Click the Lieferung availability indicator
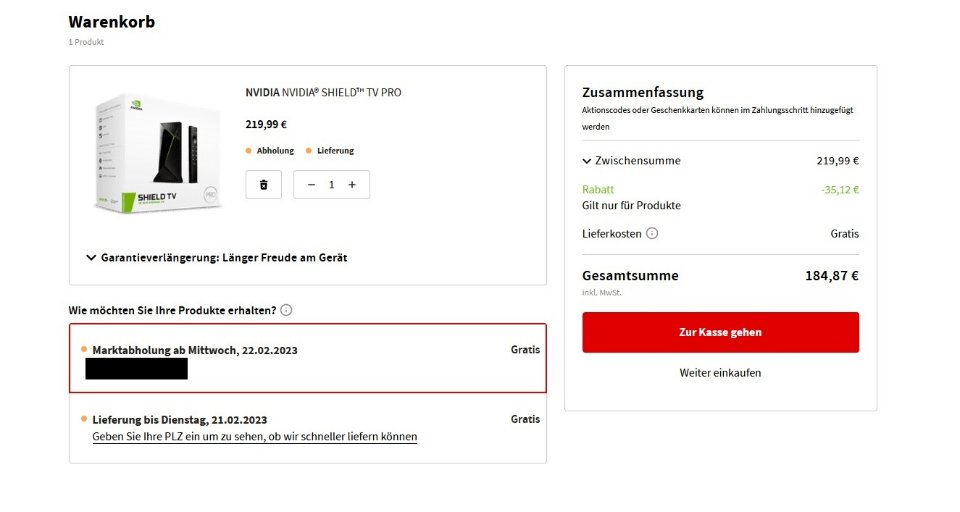The image size is (960, 512). coord(329,151)
